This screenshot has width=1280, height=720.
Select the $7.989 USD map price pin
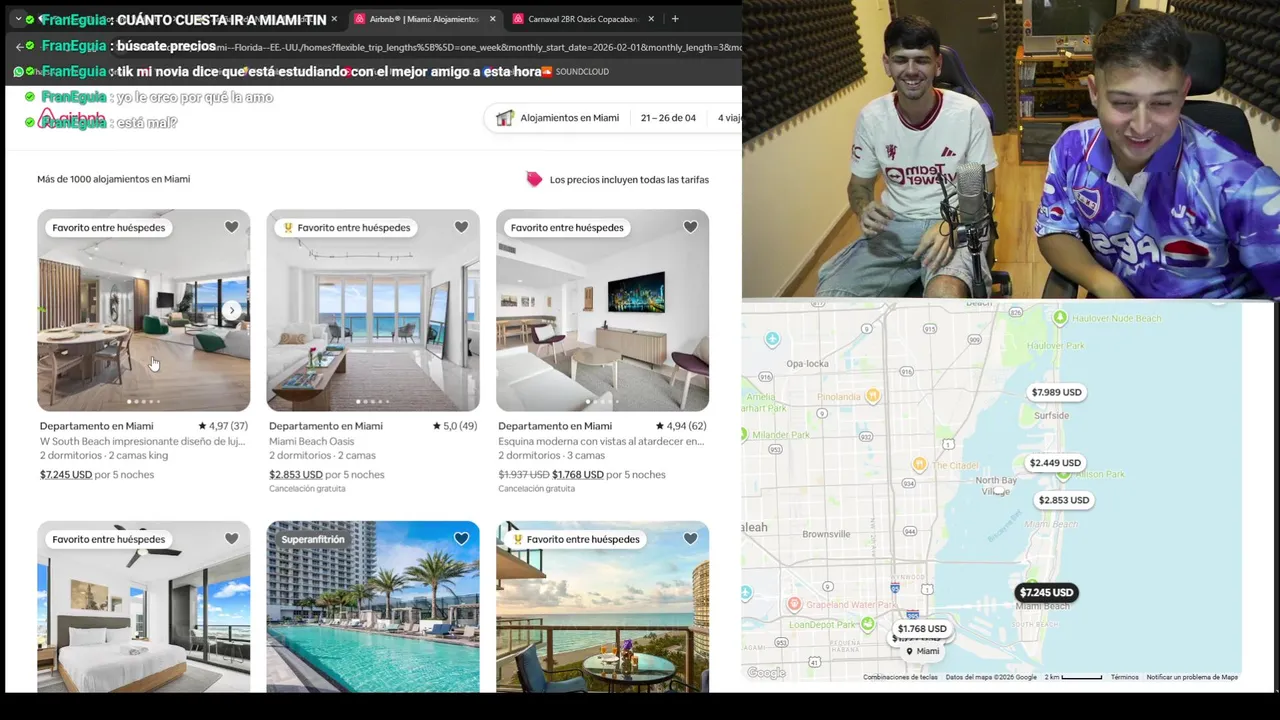tap(1056, 392)
